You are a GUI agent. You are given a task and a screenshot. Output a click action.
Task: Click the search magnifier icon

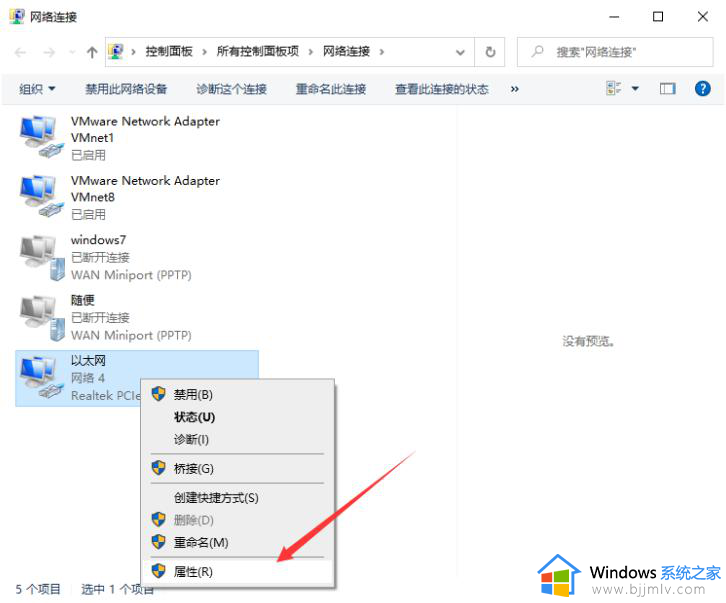537,51
